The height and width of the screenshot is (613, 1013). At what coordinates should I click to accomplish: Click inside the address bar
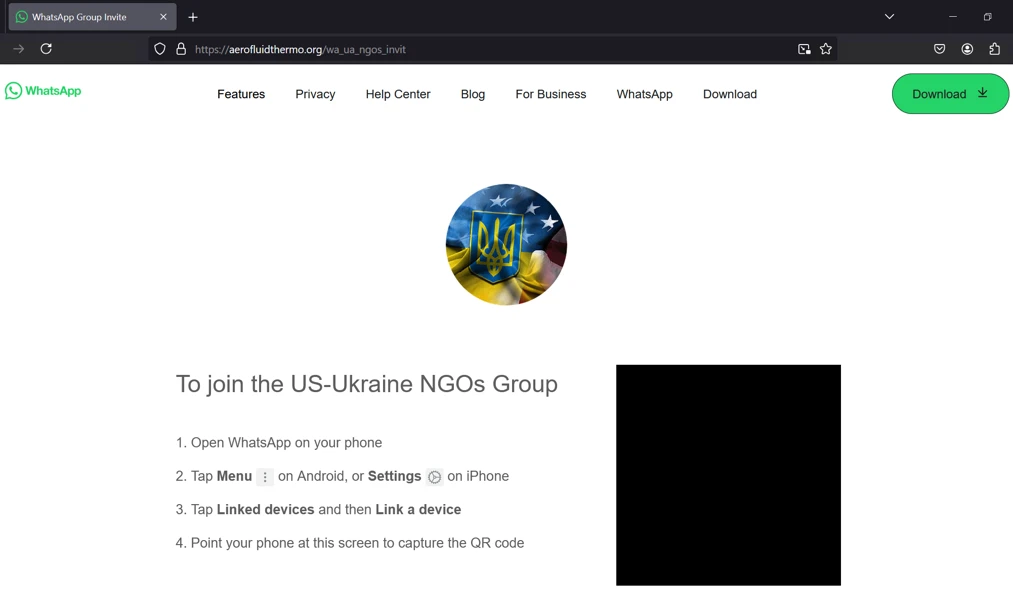400,48
